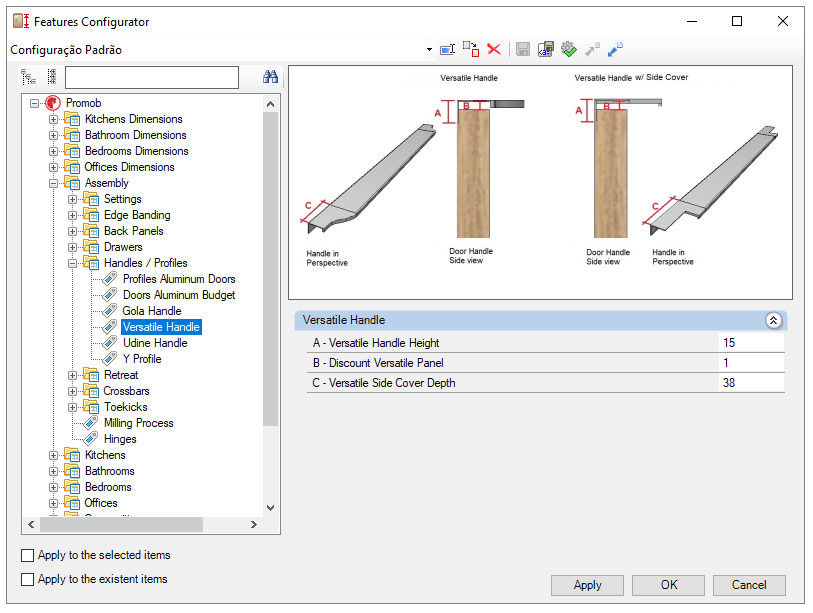The width and height of the screenshot is (813, 613).
Task: Select the Bedrooms tree item
Action: [x=108, y=487]
